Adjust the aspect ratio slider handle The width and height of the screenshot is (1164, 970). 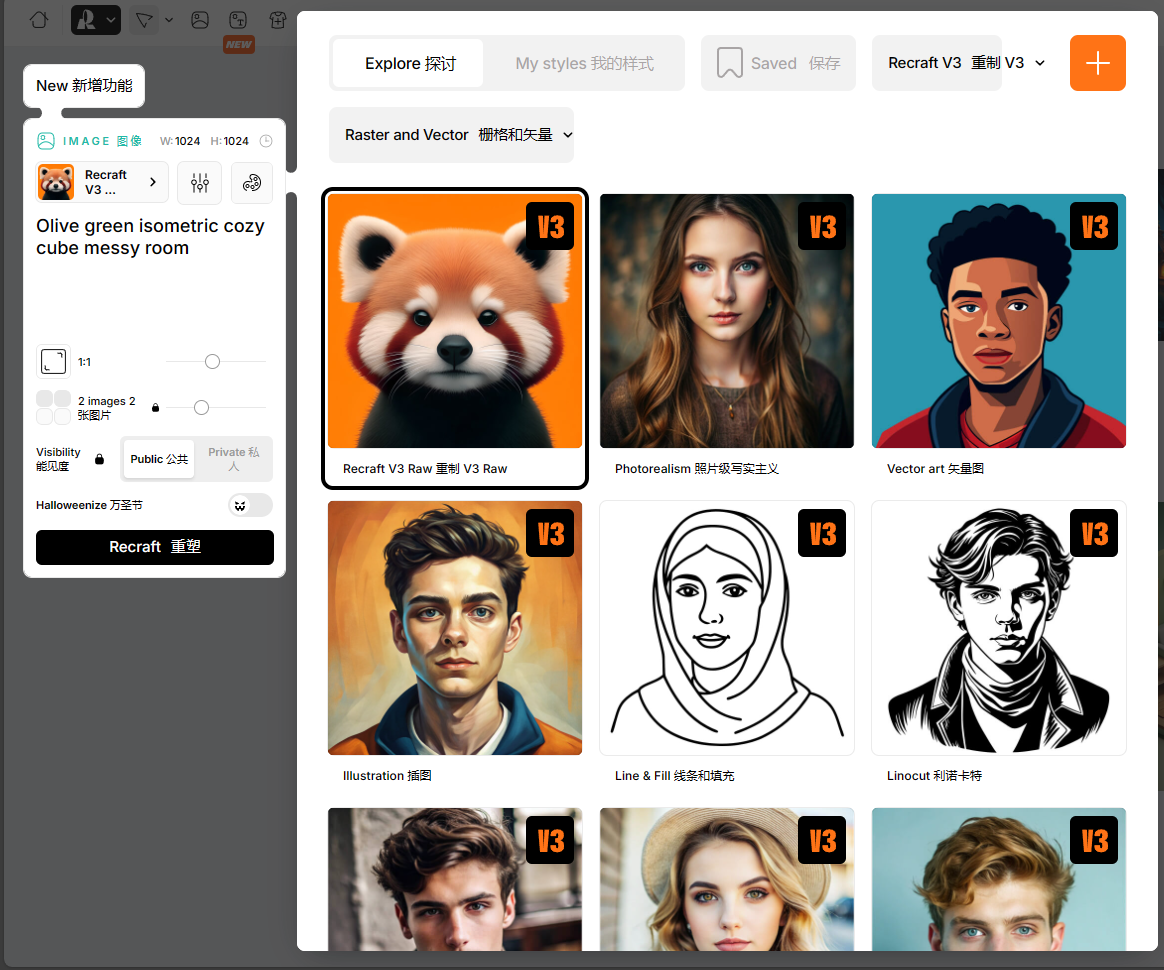point(212,361)
